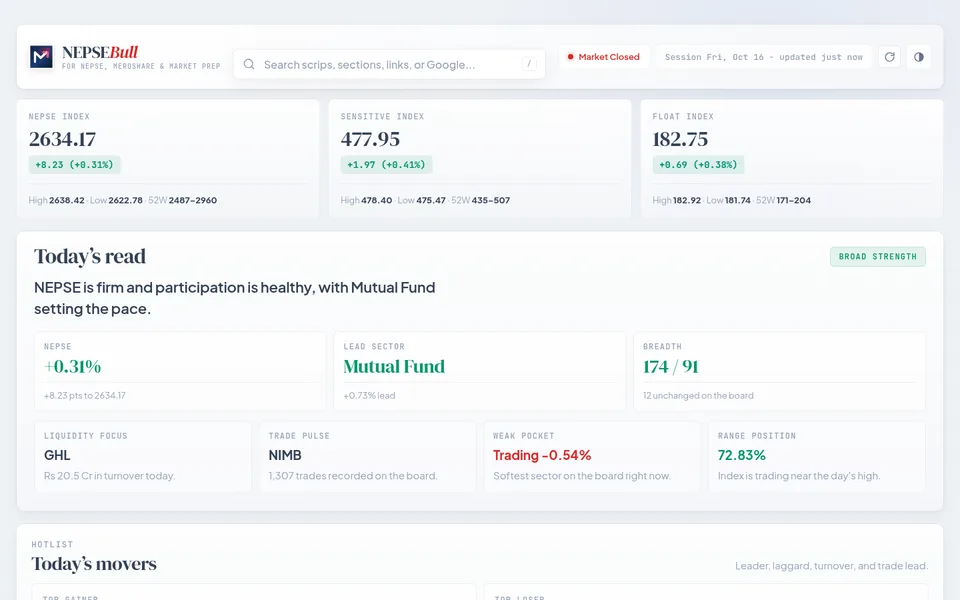Click the Range Position 72.83% tile
The image size is (960, 600).
click(x=817, y=457)
